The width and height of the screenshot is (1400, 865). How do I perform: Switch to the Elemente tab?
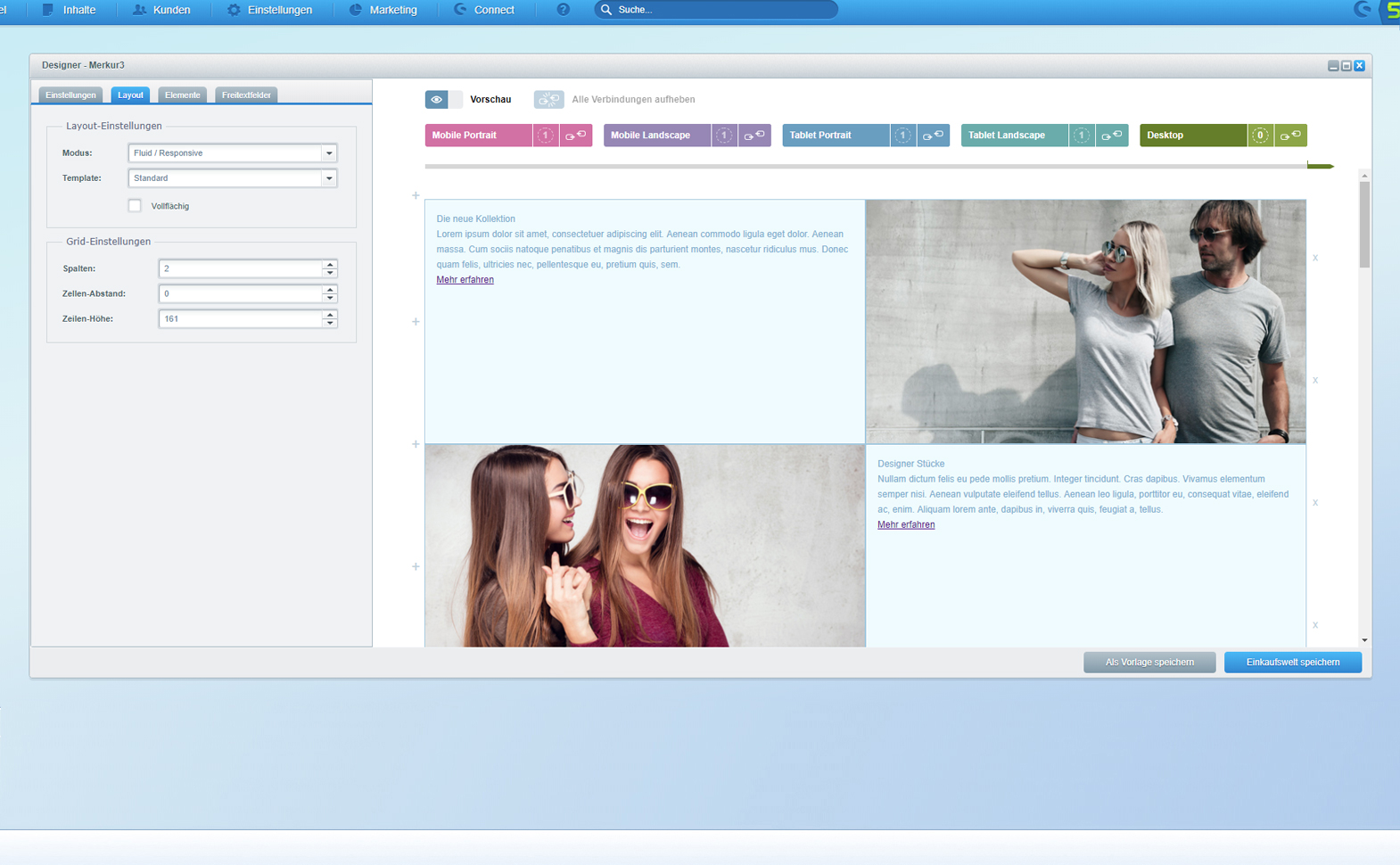pyautogui.click(x=182, y=95)
